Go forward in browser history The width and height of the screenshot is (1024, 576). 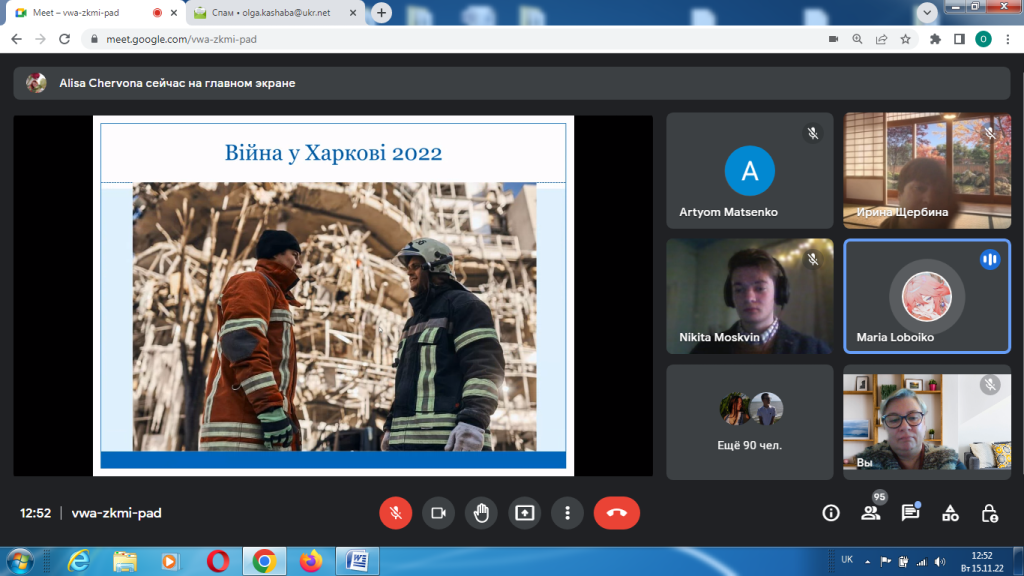pyautogui.click(x=40, y=39)
